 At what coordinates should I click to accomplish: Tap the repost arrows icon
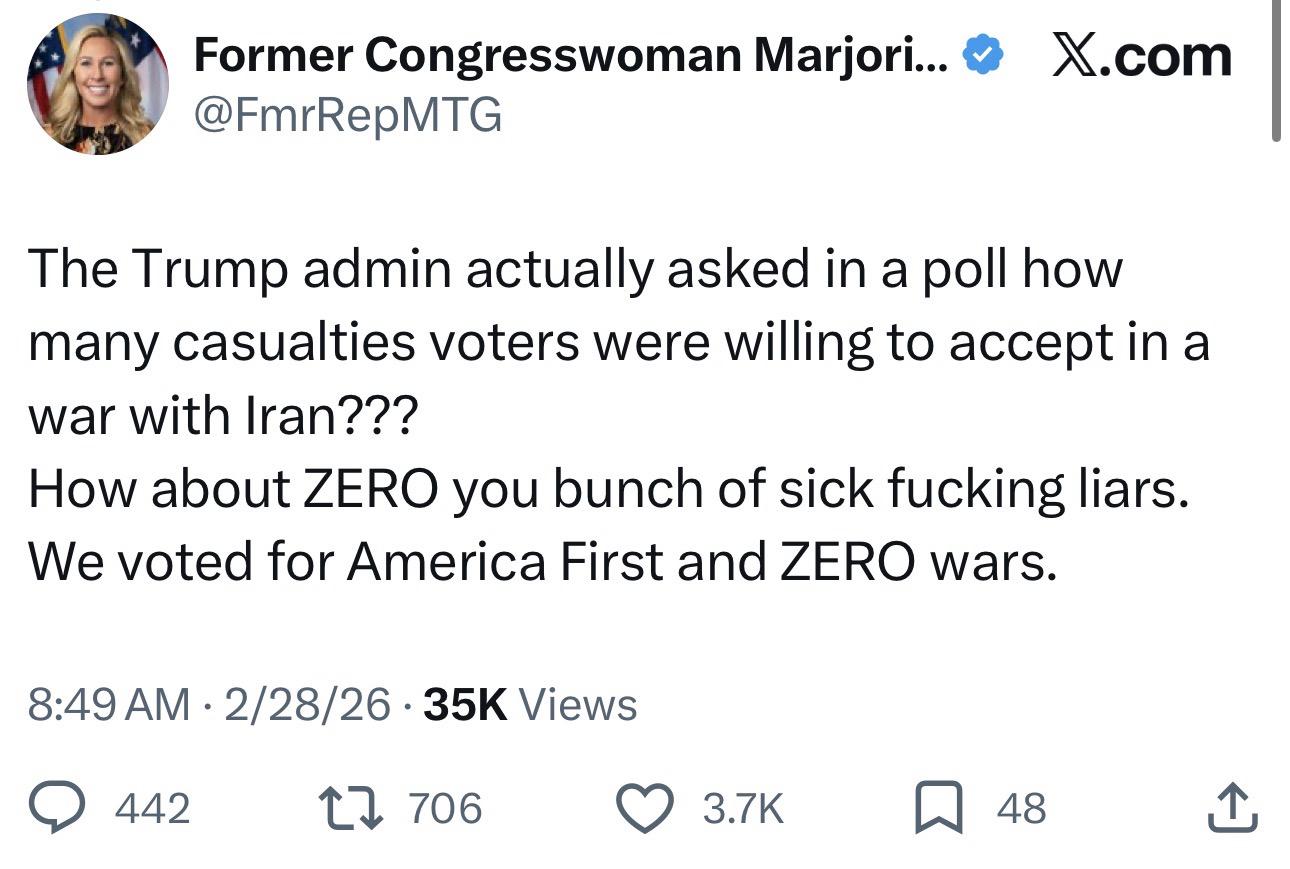click(x=349, y=807)
